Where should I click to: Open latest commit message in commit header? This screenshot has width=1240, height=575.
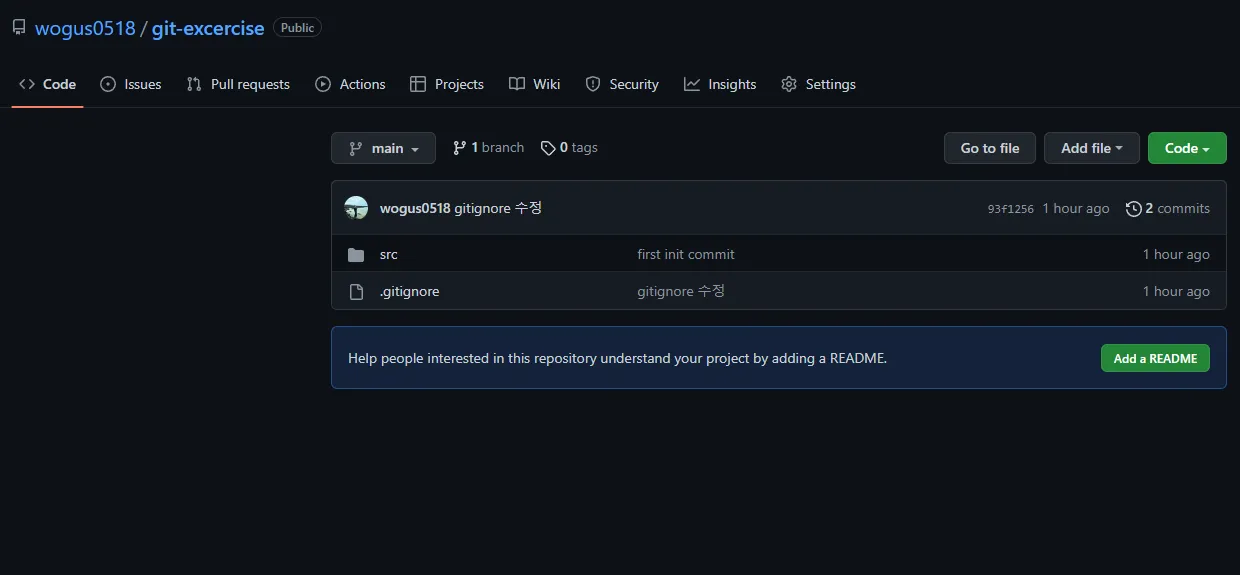pos(498,208)
